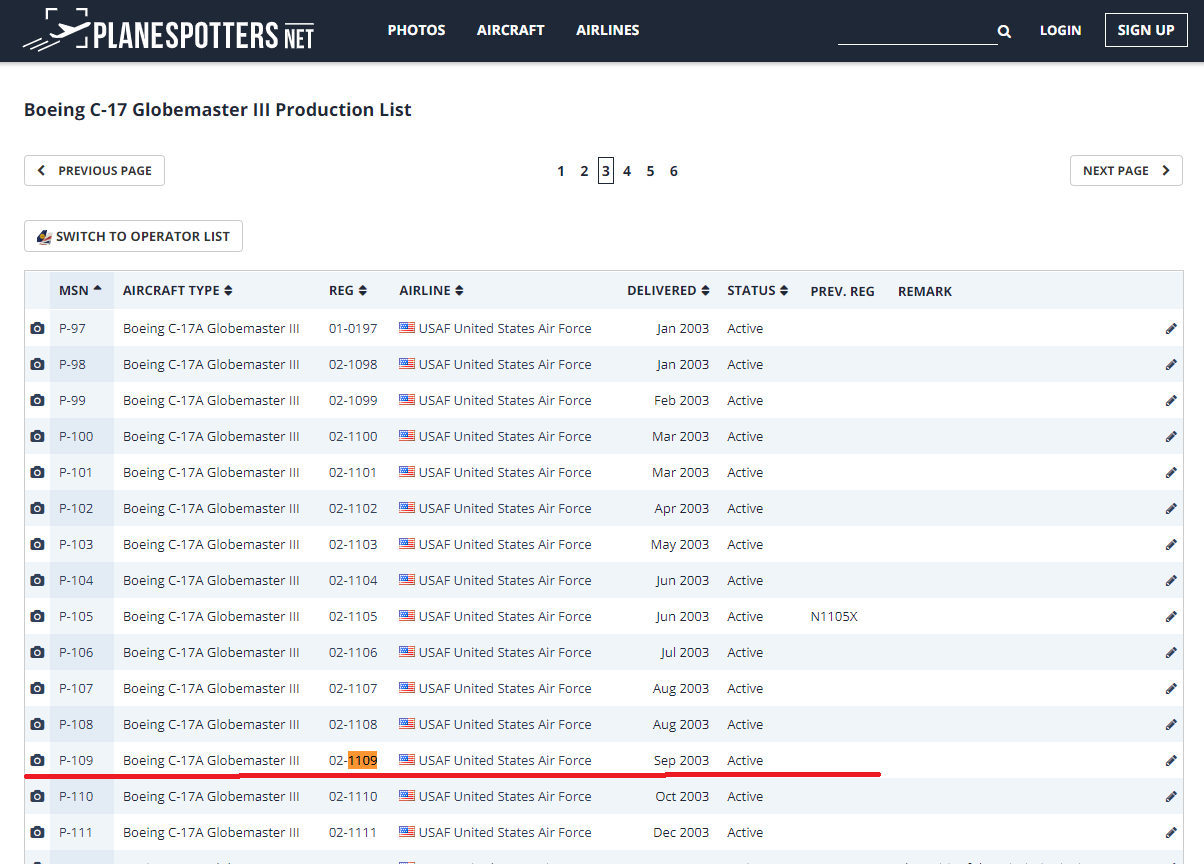Open camera photos icon for MSN P-106
Viewport: 1204px width, 864px height.
[37, 652]
